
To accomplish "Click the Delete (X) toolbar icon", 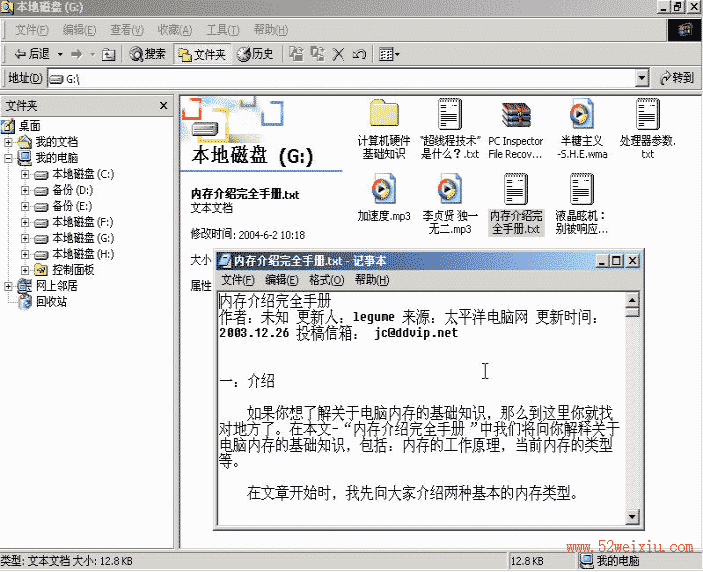I will coord(338,54).
